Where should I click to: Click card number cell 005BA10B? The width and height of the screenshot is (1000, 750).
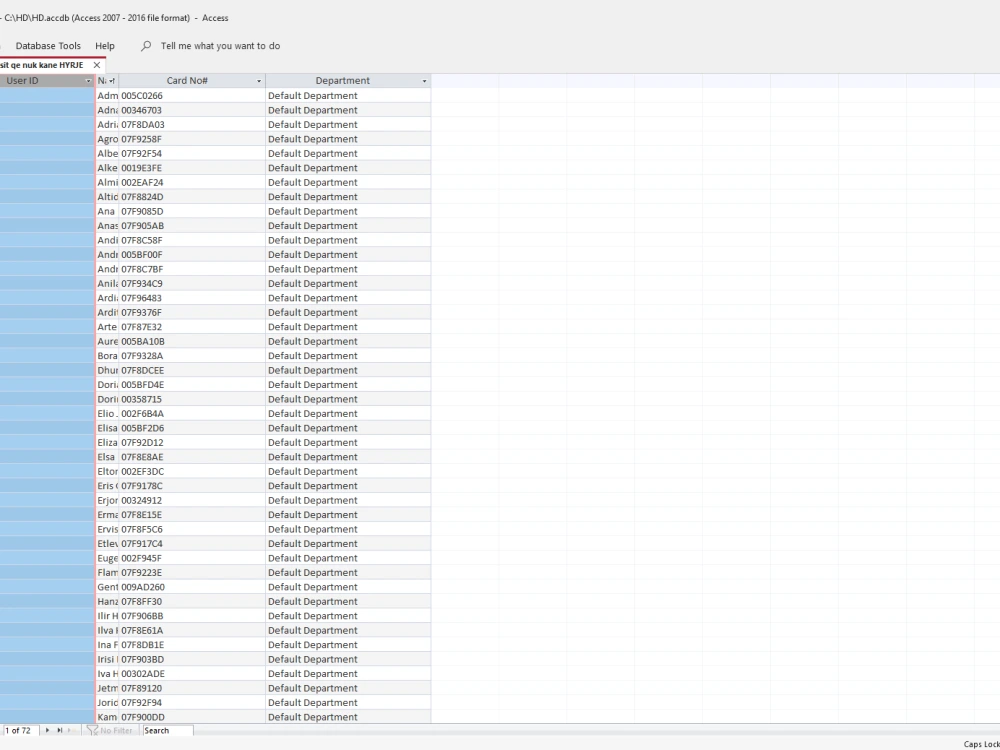(192, 341)
